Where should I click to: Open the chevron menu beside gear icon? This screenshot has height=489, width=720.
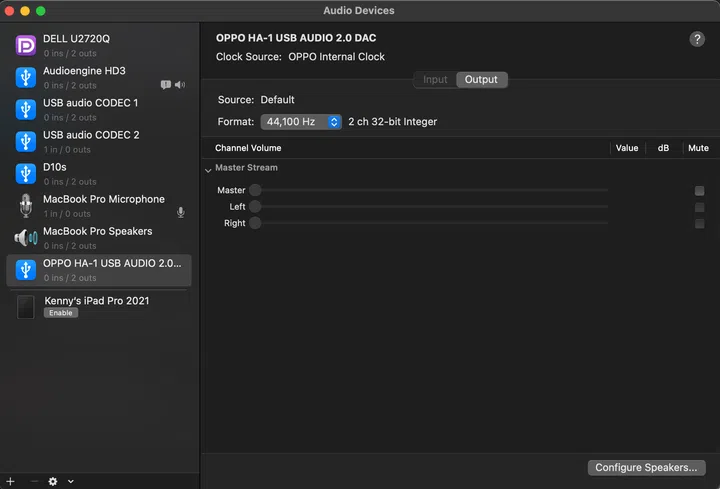71,481
